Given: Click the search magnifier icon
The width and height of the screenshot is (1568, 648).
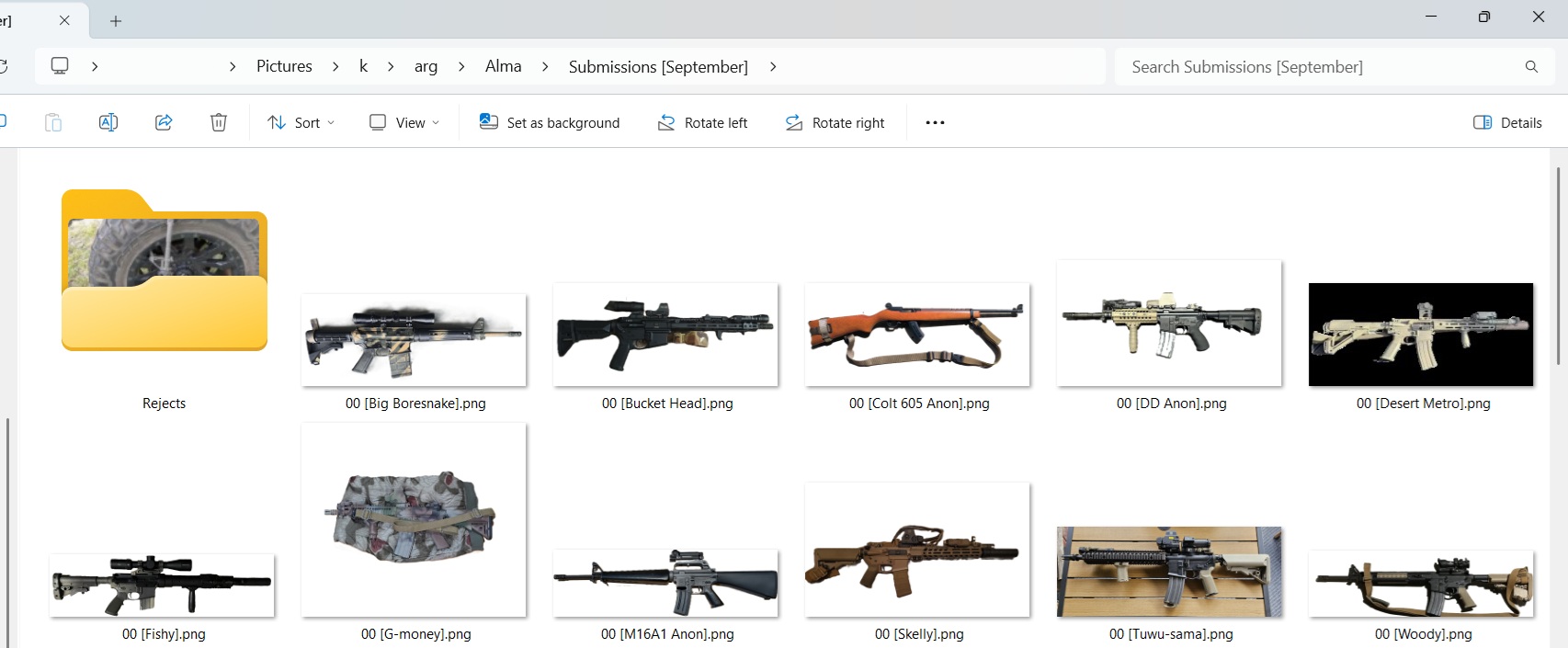Looking at the screenshot, I should click(x=1531, y=66).
